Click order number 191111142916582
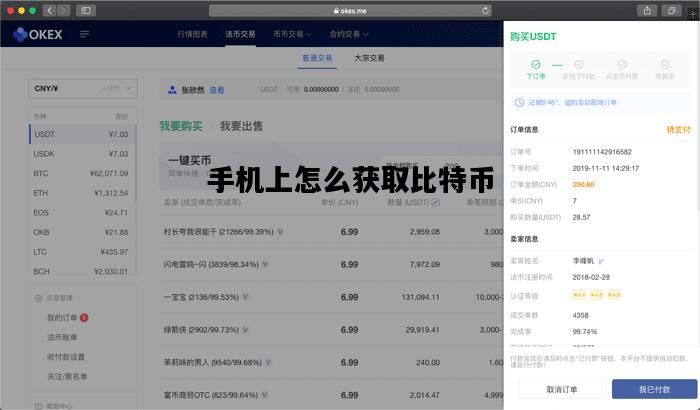The width and height of the screenshot is (700, 410). coord(602,152)
